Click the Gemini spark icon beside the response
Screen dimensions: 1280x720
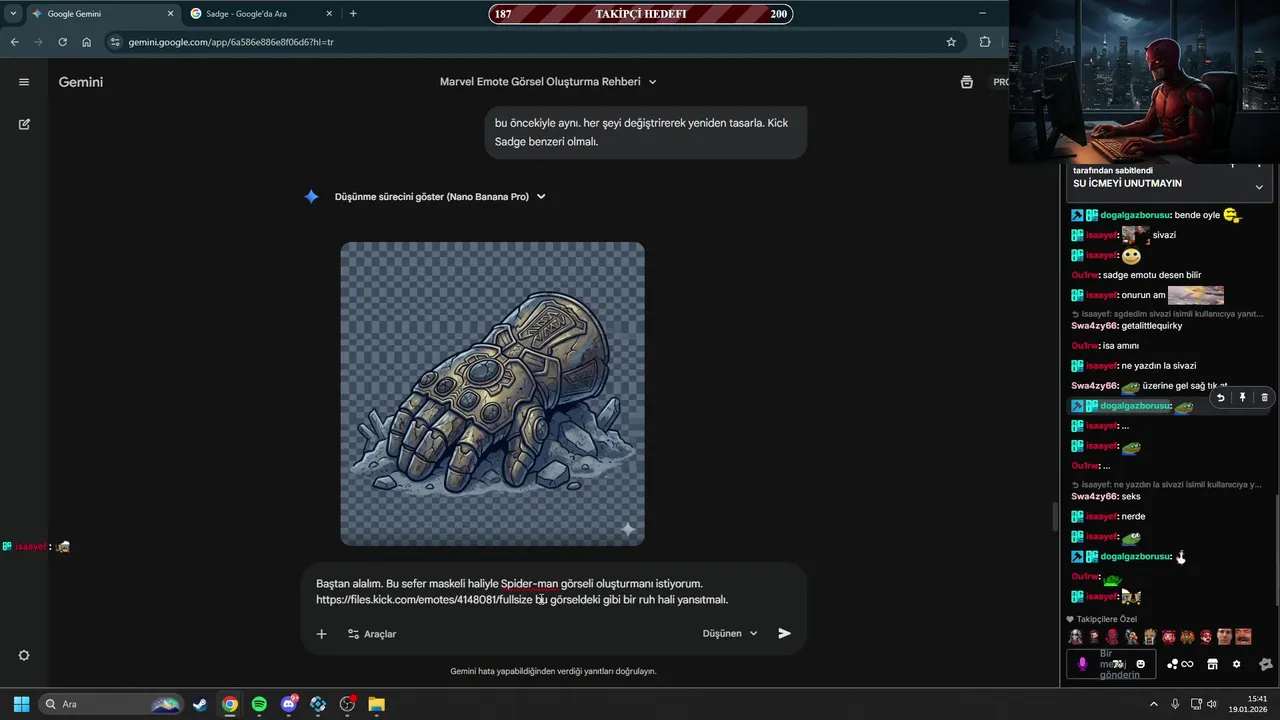[x=311, y=197]
